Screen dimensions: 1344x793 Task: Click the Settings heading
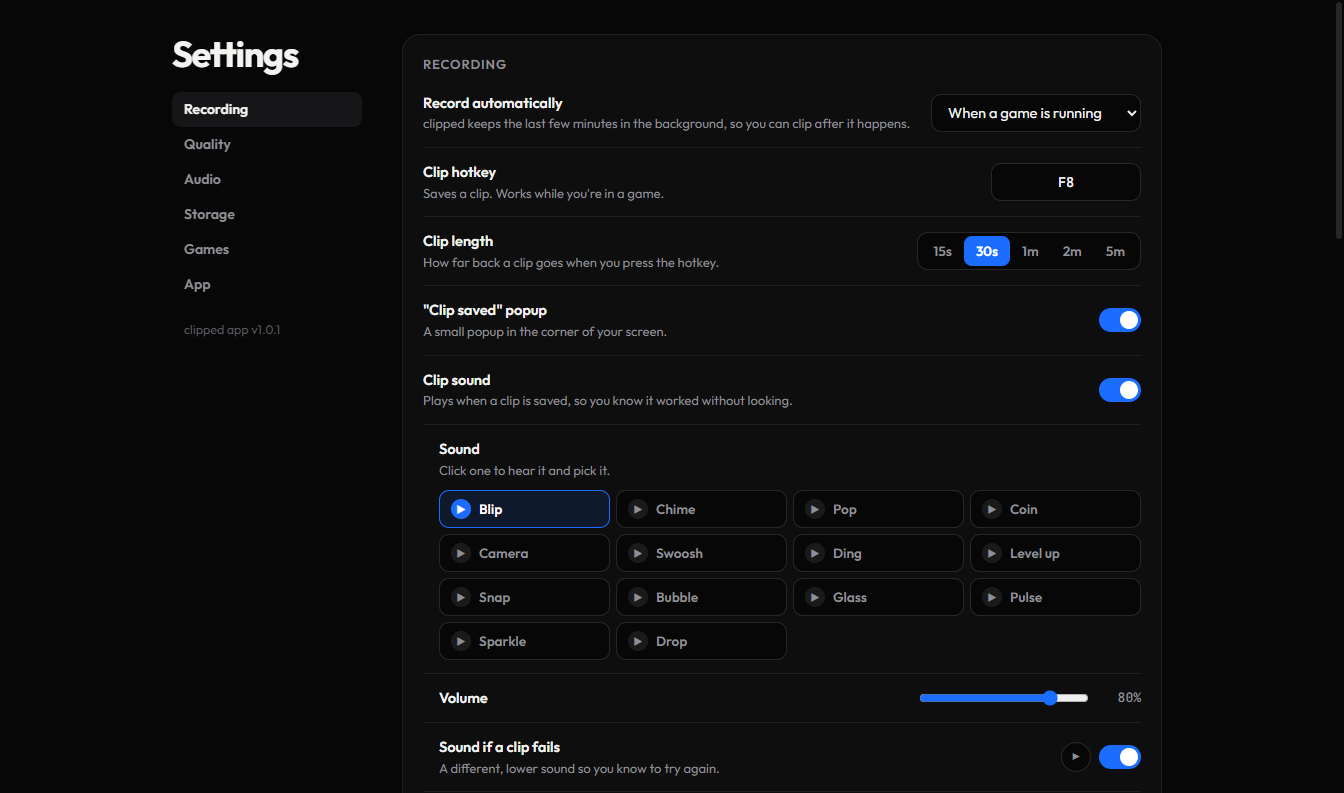(236, 54)
